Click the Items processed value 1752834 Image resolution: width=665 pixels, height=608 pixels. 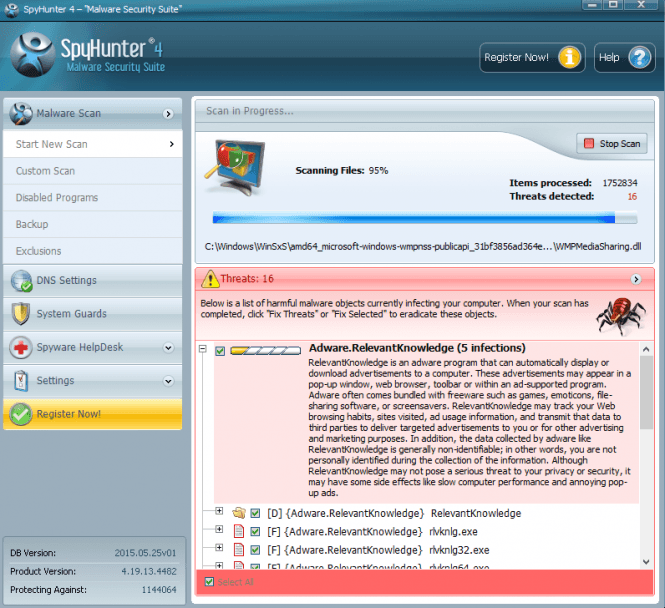tap(620, 183)
